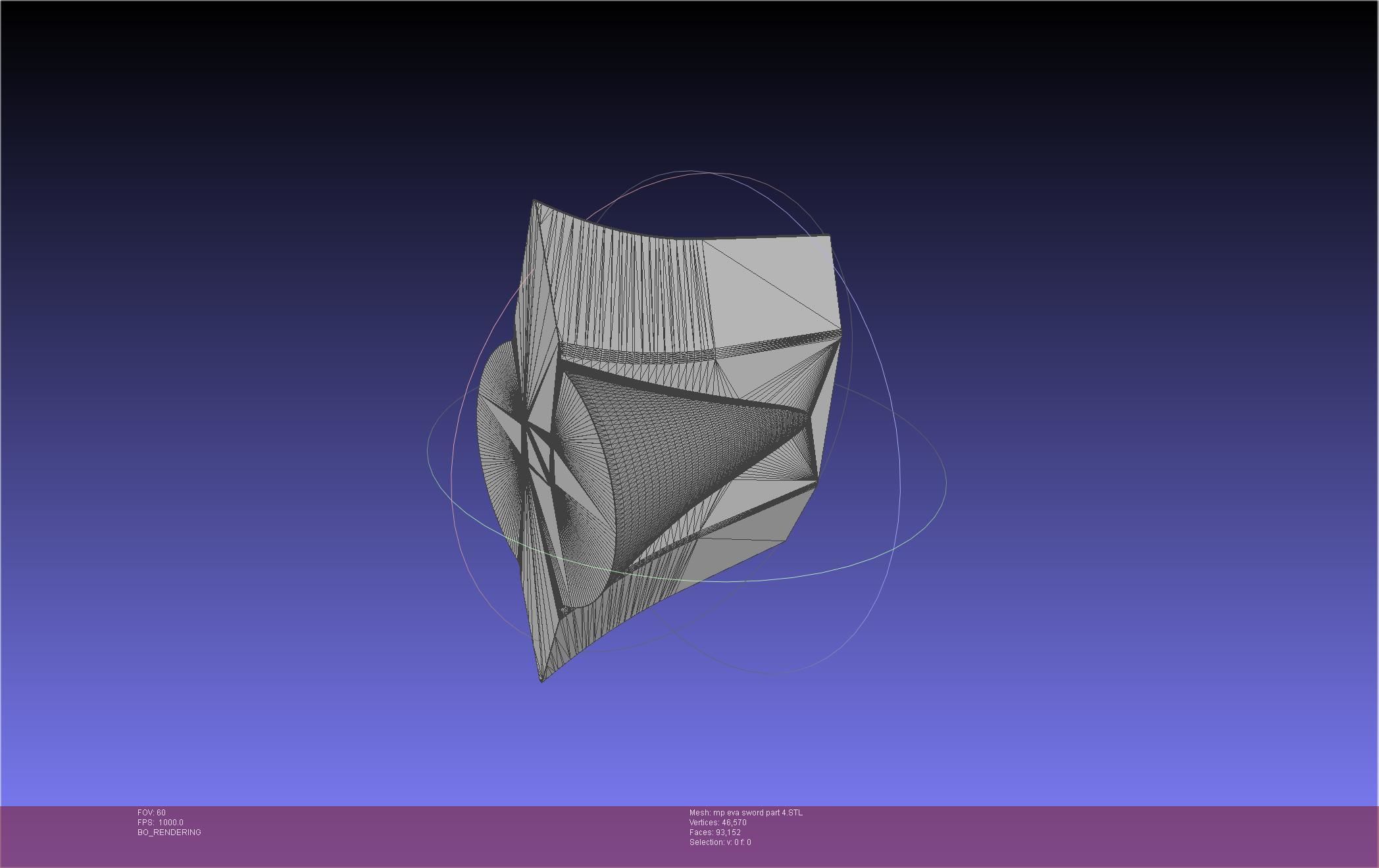The height and width of the screenshot is (868, 1379).
Task: Click the Selection: v: 0 f: 0 text
Action: pos(720,842)
